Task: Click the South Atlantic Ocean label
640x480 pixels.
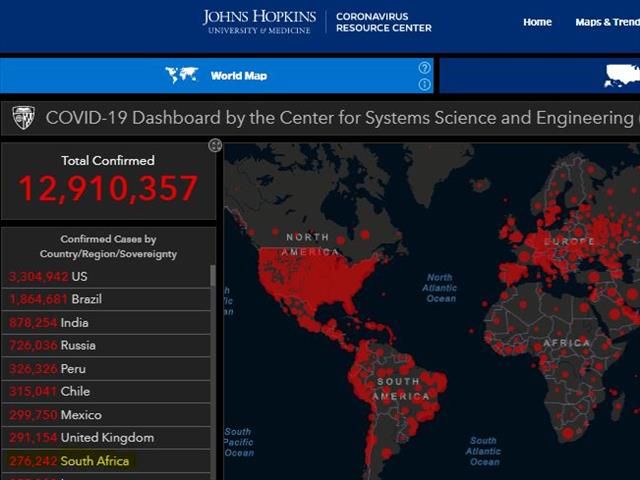Action: coord(484,451)
